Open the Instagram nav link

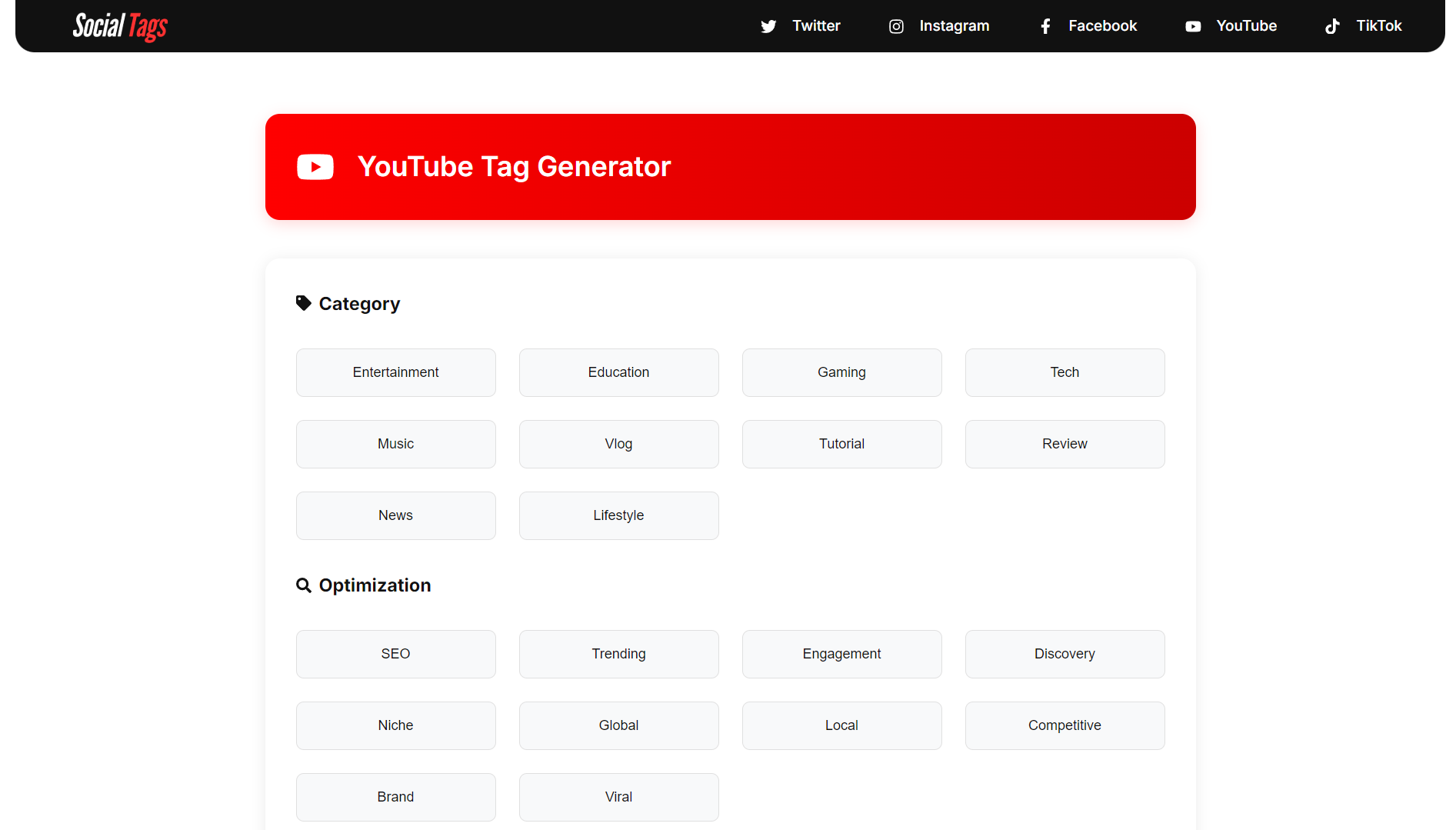click(939, 26)
